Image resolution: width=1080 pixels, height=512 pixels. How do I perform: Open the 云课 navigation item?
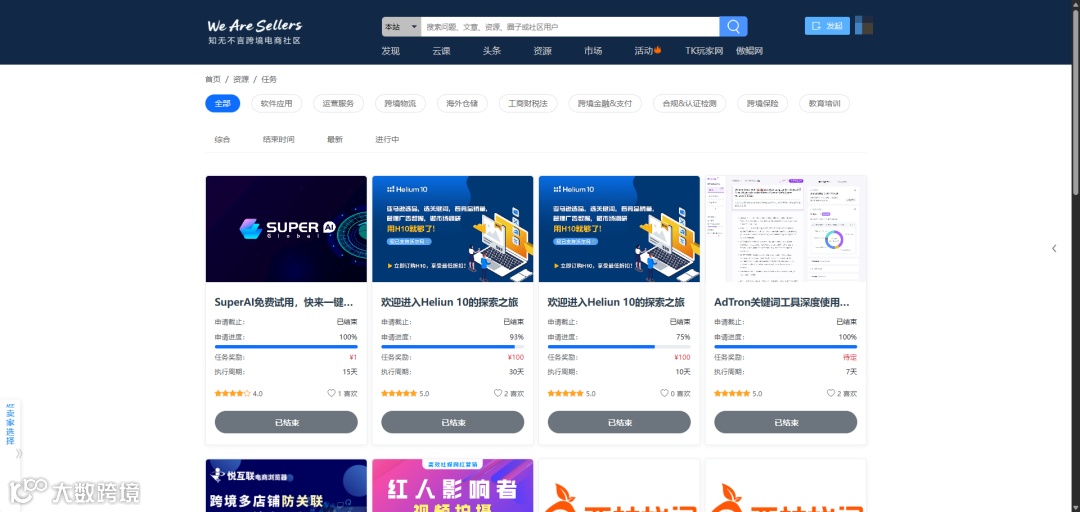click(x=441, y=51)
